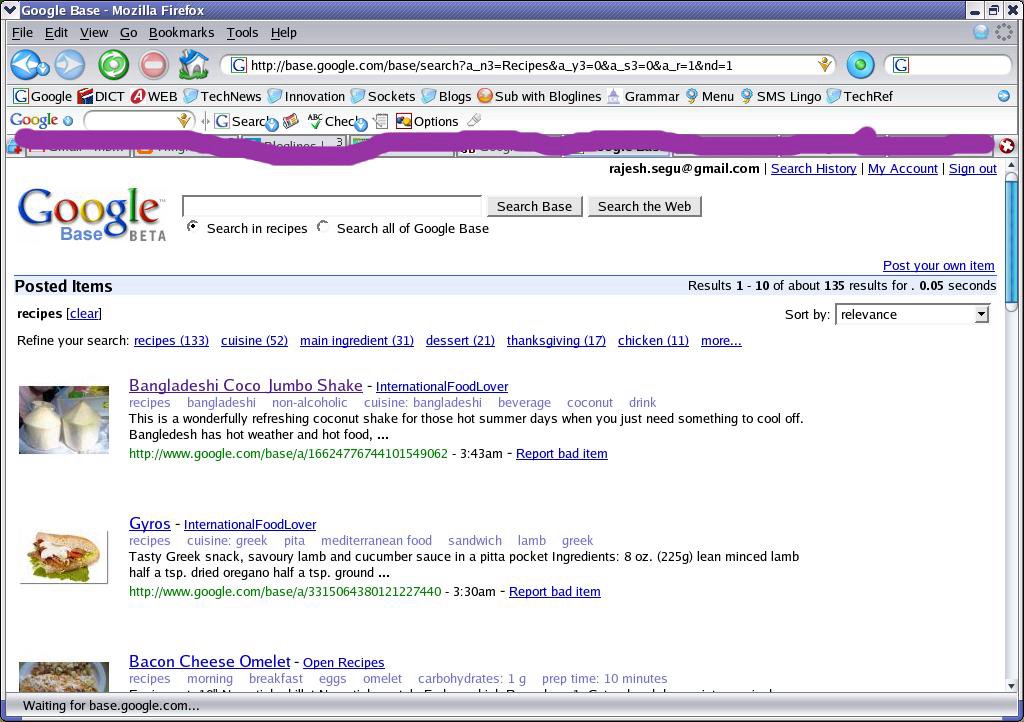The image size is (1024, 722).
Task: Click the Post your own item link
Action: tap(938, 266)
